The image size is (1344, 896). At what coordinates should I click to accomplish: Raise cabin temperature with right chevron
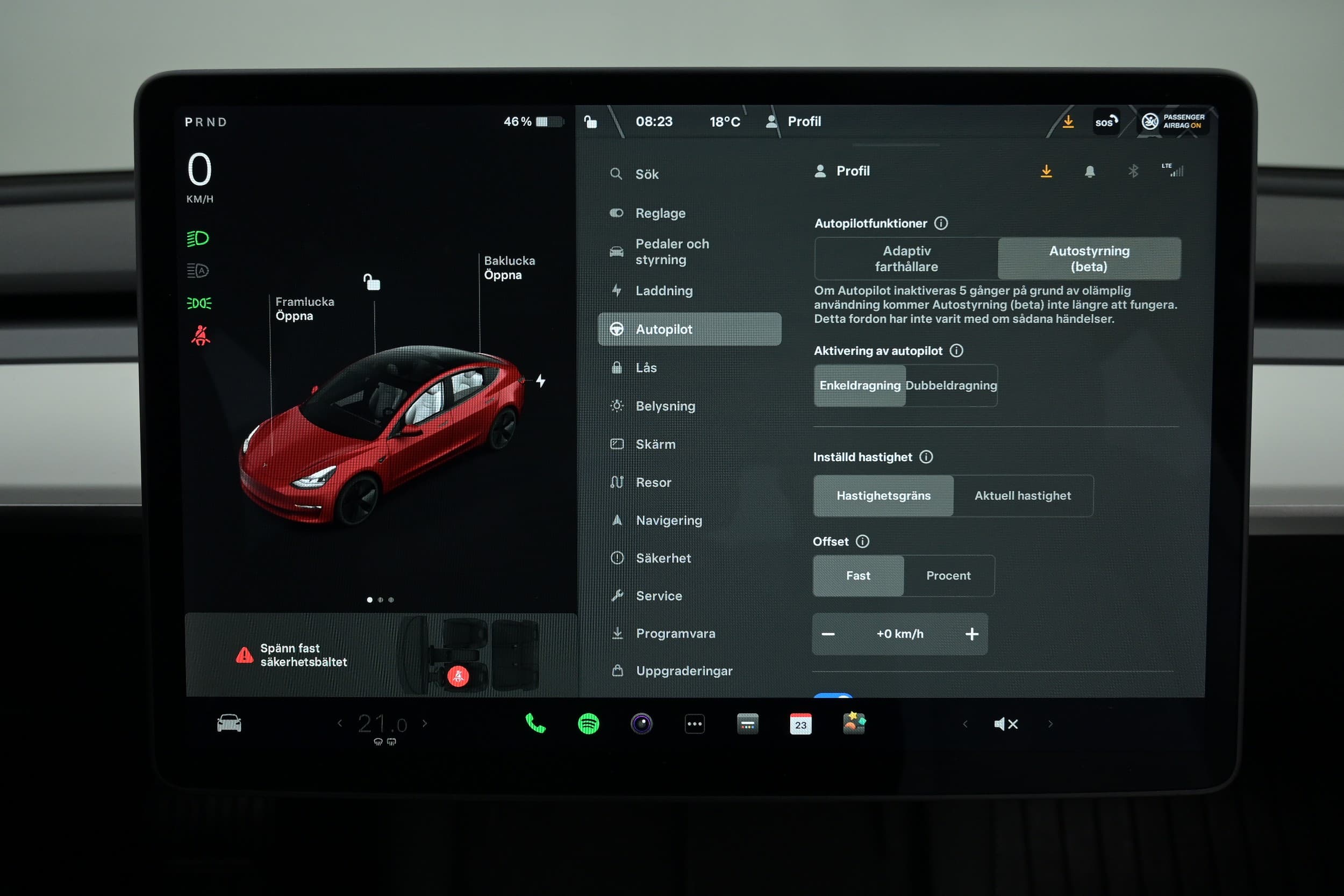[425, 723]
